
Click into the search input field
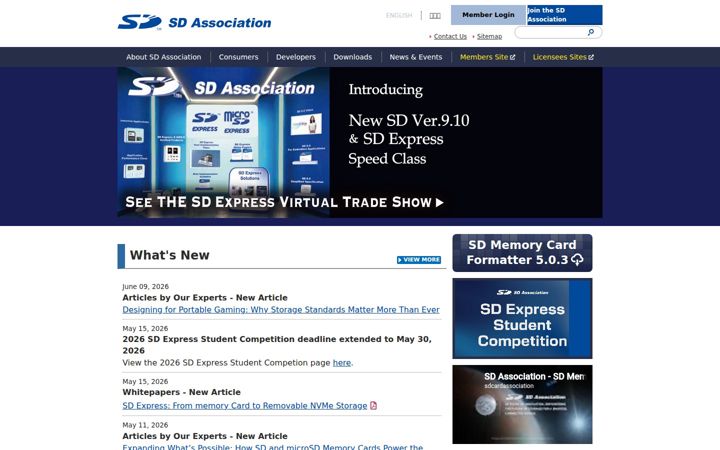point(551,32)
